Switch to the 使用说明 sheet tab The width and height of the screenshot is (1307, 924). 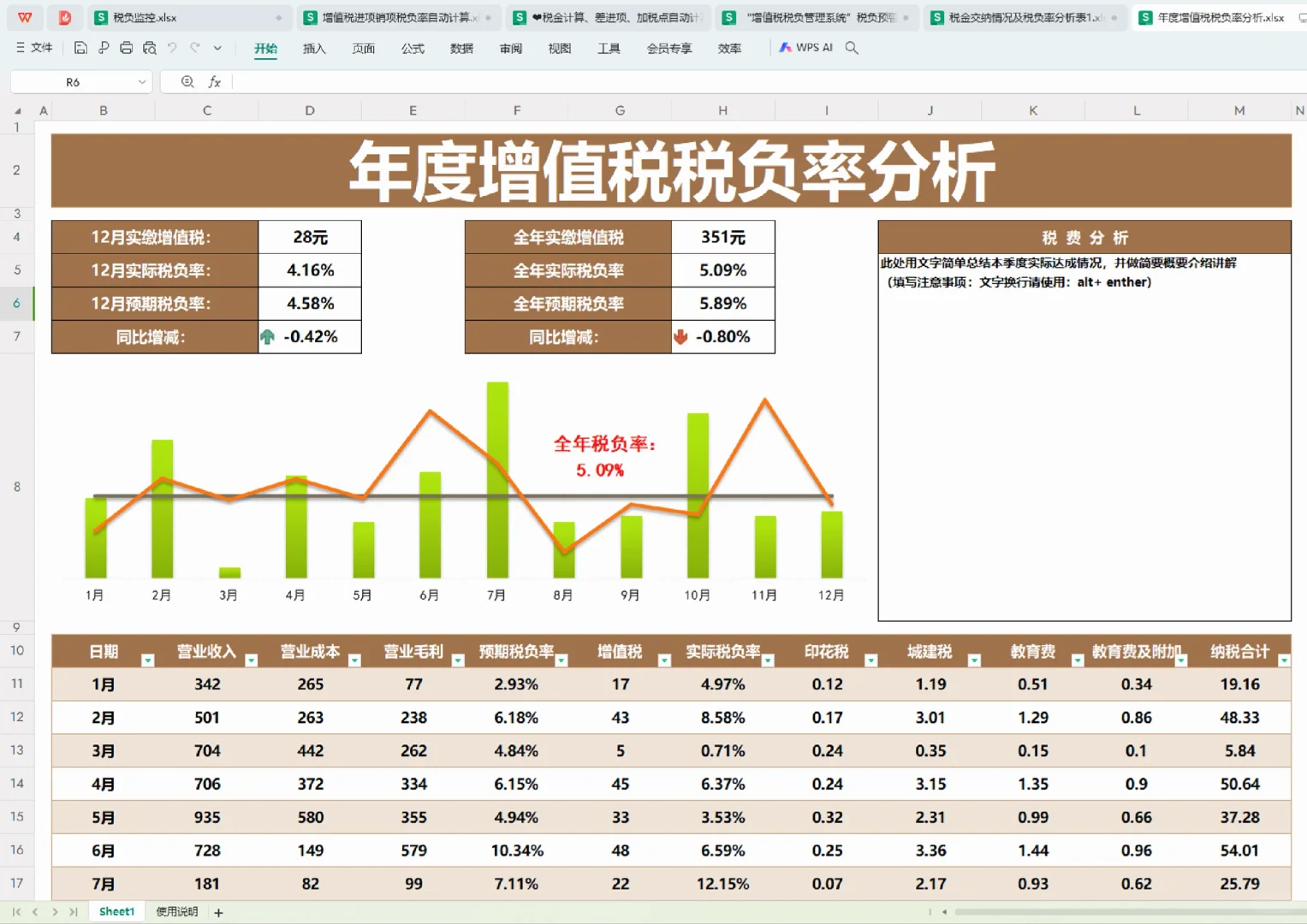pos(175,910)
